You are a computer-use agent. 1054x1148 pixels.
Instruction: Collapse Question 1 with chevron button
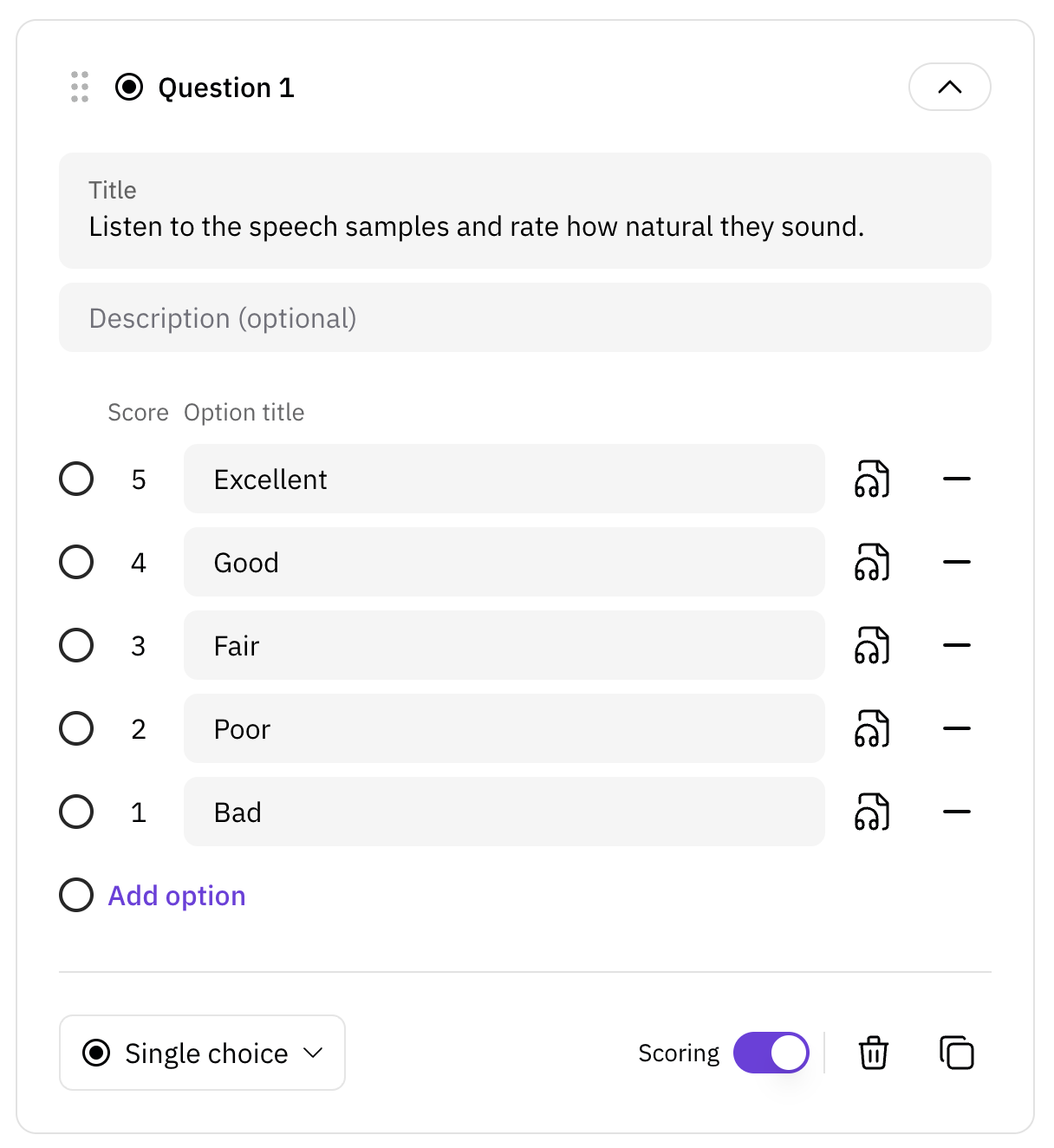949,87
